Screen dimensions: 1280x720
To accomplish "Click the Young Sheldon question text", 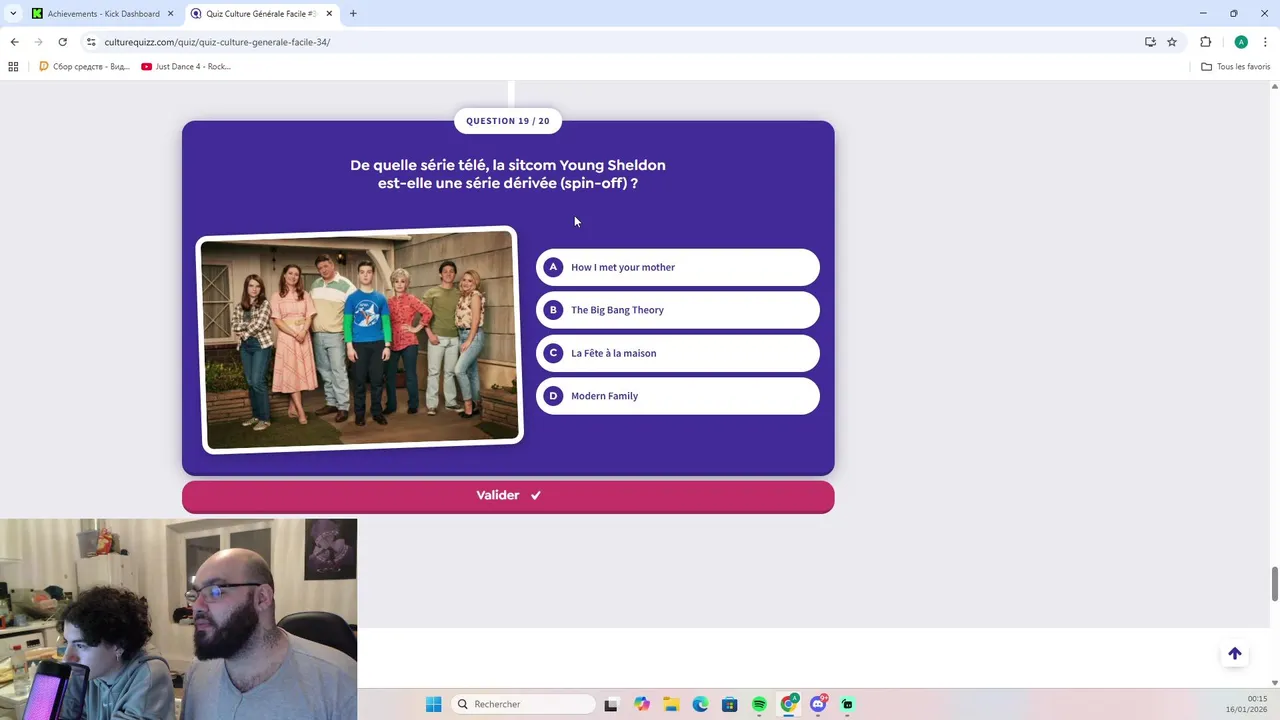I will coord(508,174).
